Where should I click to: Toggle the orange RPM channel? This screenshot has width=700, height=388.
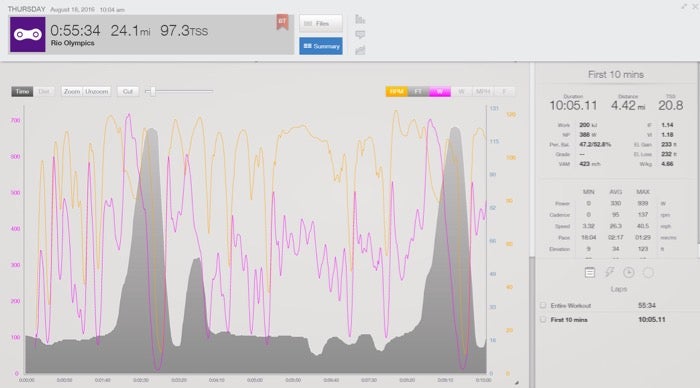pos(396,92)
